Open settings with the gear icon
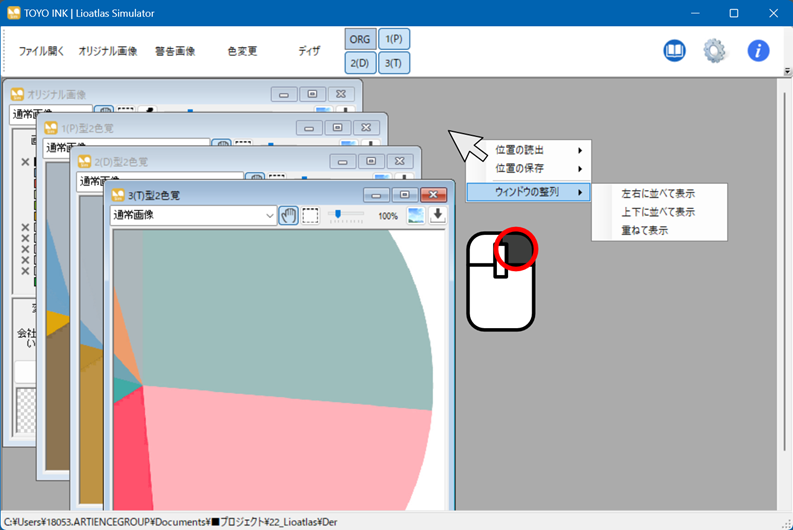The width and height of the screenshot is (793, 530). coord(714,51)
